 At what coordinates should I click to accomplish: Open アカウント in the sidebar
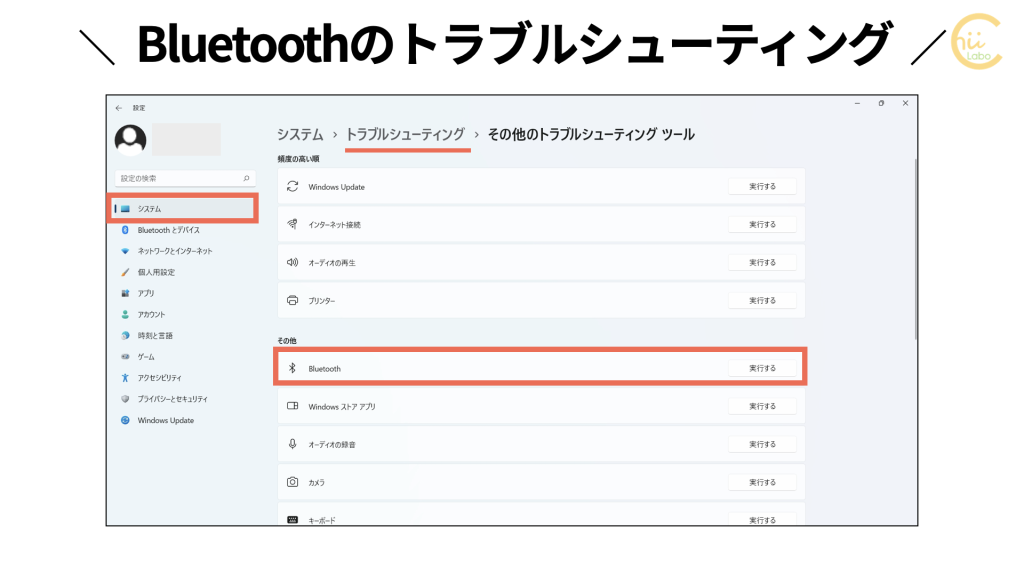[152, 315]
